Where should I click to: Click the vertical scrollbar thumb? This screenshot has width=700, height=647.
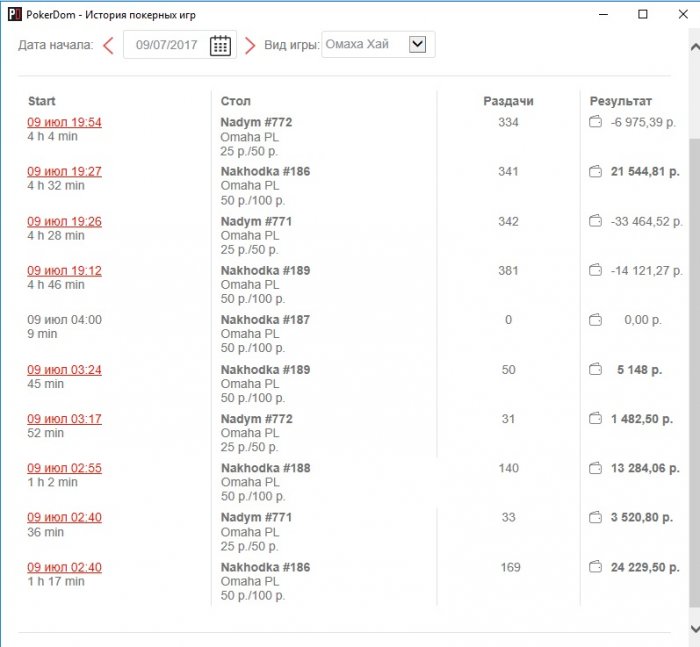(x=695, y=373)
